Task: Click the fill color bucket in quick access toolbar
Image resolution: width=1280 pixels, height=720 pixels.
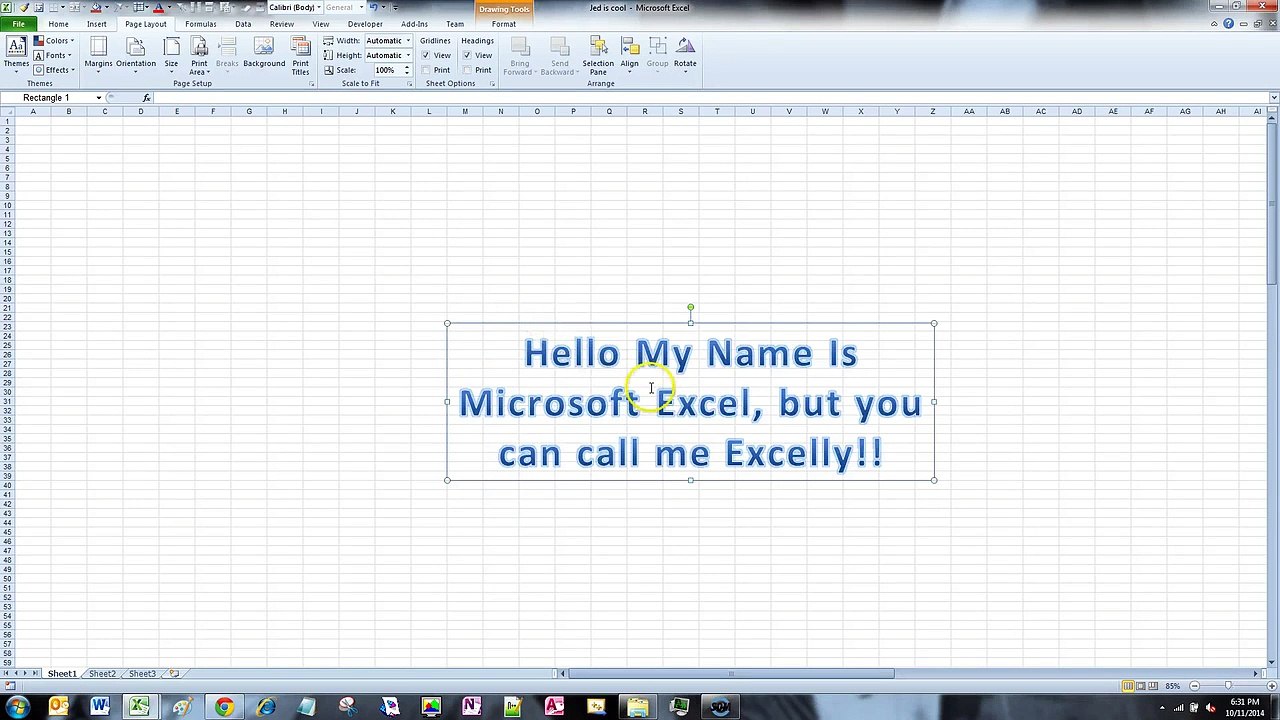Action: 97,7
